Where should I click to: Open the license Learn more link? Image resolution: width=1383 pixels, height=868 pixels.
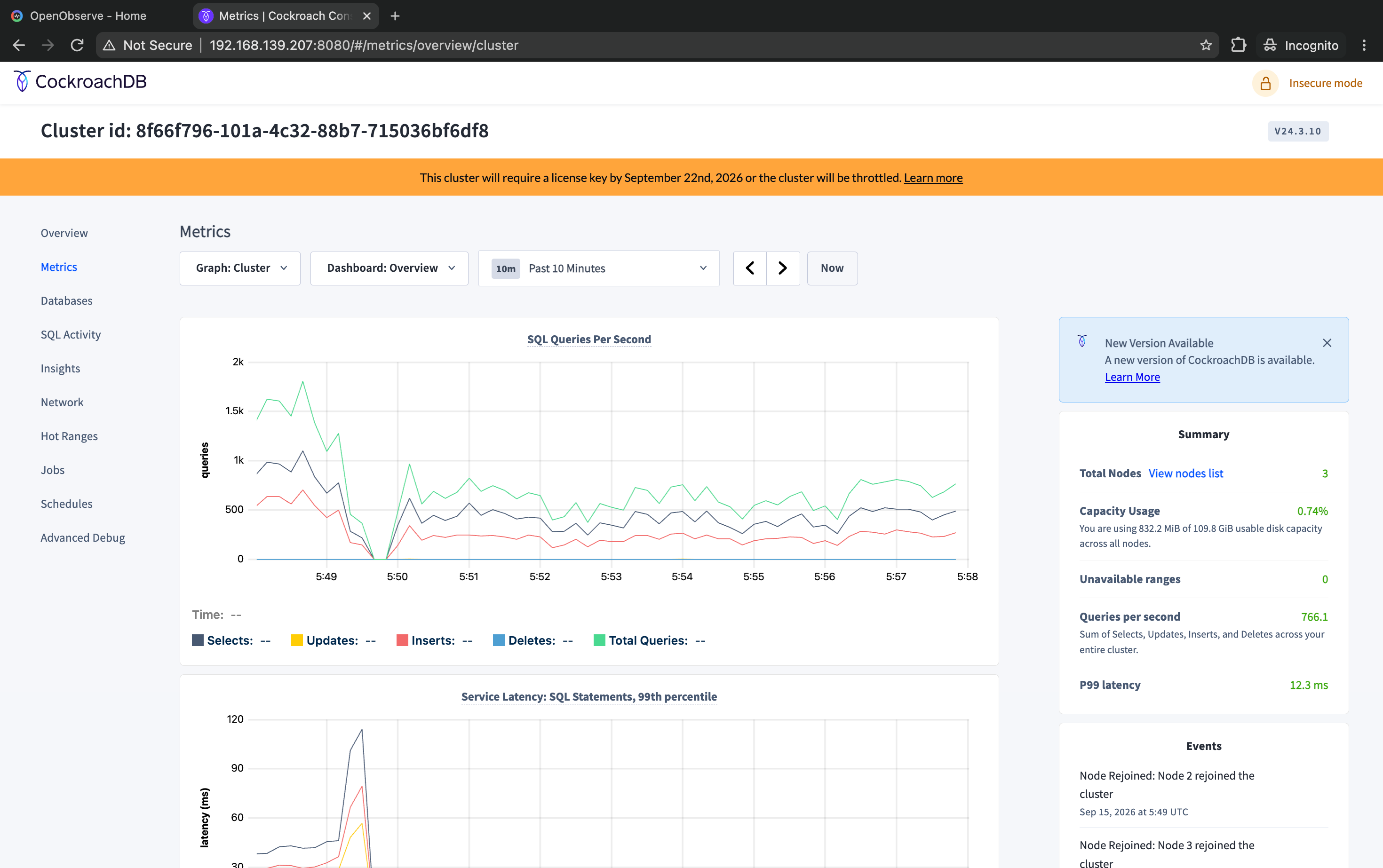(x=933, y=178)
